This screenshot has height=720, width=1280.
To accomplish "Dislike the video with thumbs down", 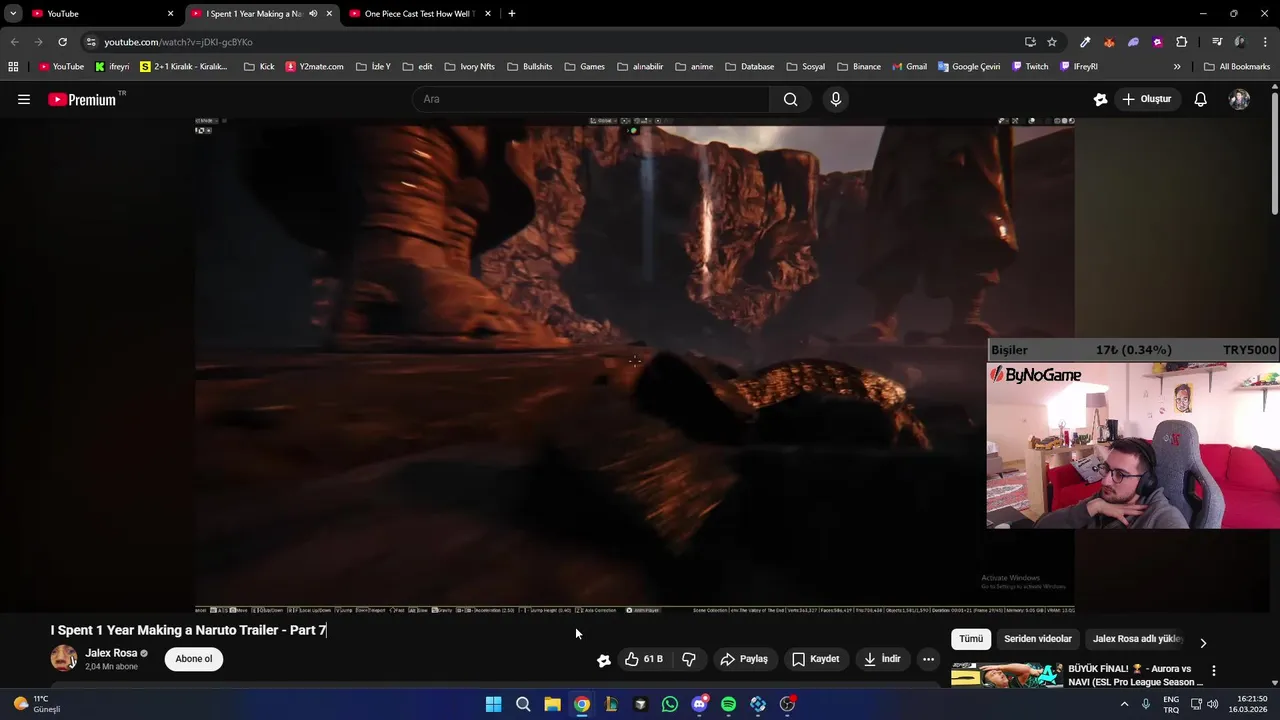I will click(689, 659).
